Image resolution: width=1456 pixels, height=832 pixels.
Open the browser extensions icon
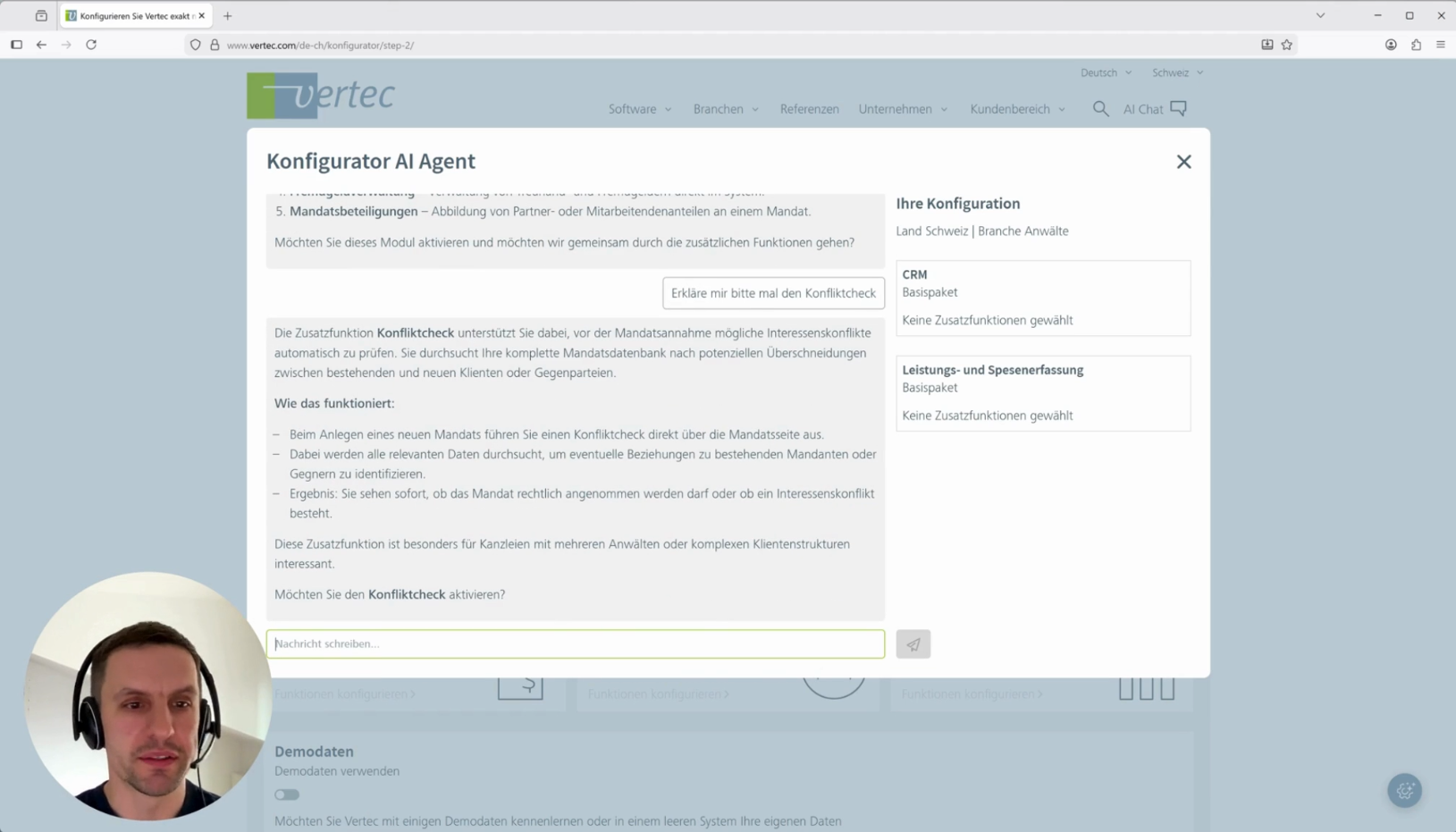[1416, 45]
